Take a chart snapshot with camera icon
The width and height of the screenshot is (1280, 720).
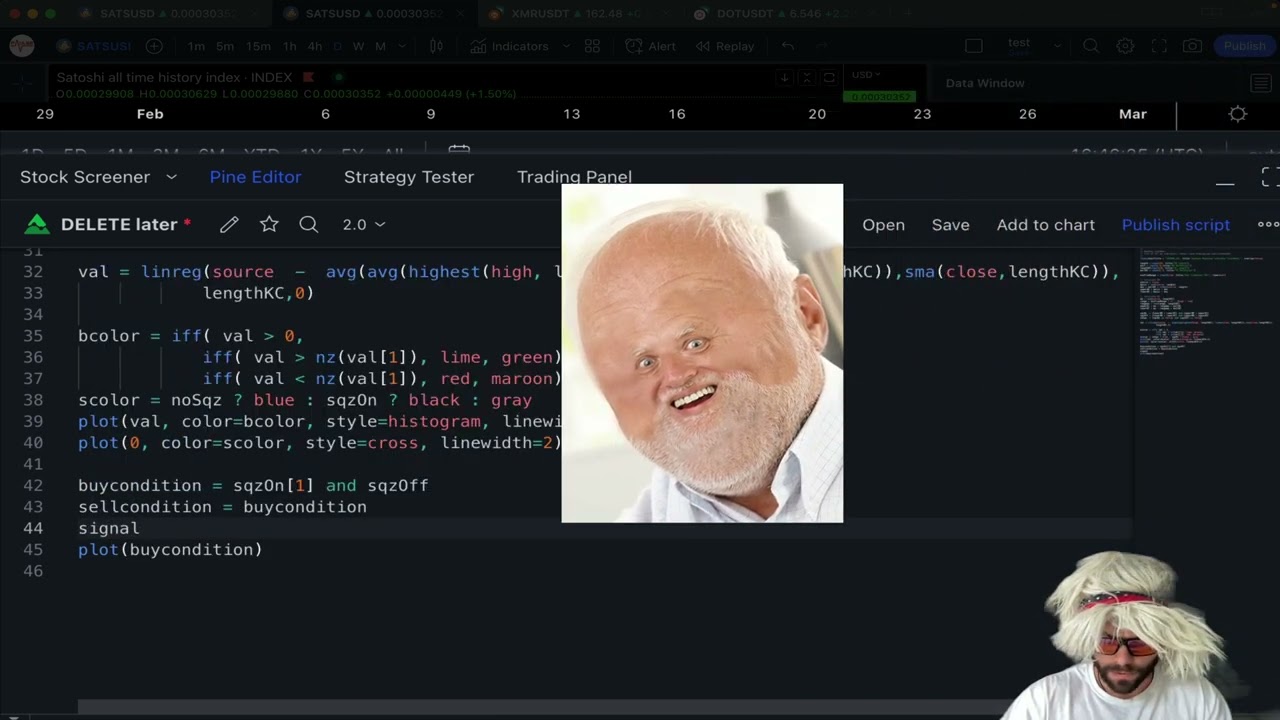(1192, 46)
